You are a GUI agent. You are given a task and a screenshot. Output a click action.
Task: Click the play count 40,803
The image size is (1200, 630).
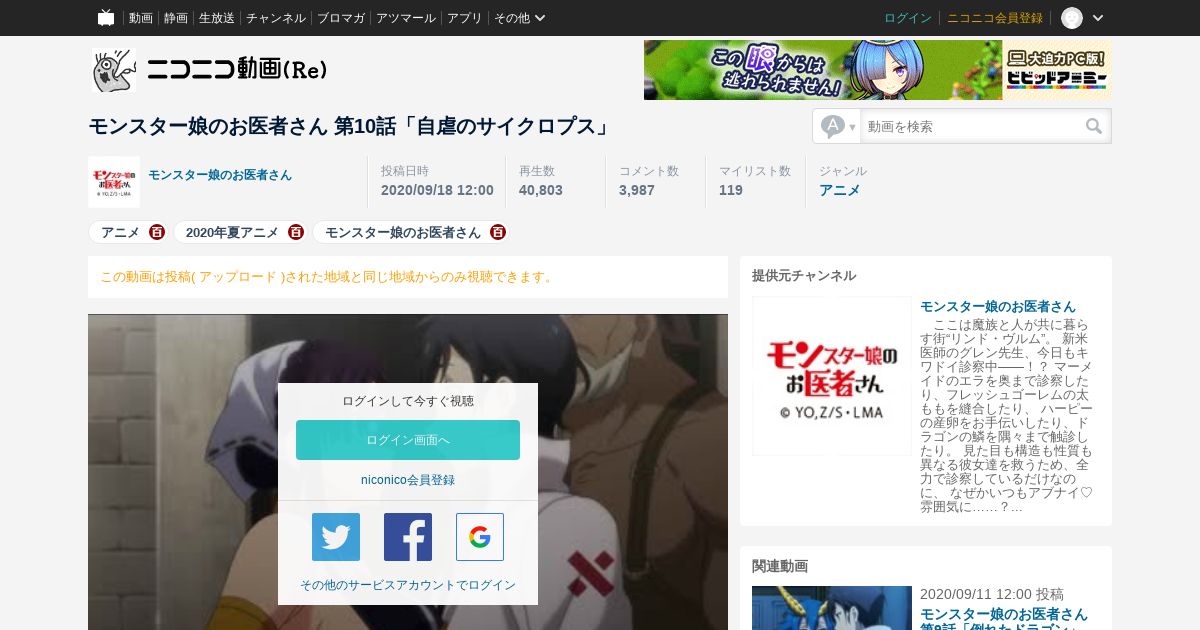tap(541, 190)
